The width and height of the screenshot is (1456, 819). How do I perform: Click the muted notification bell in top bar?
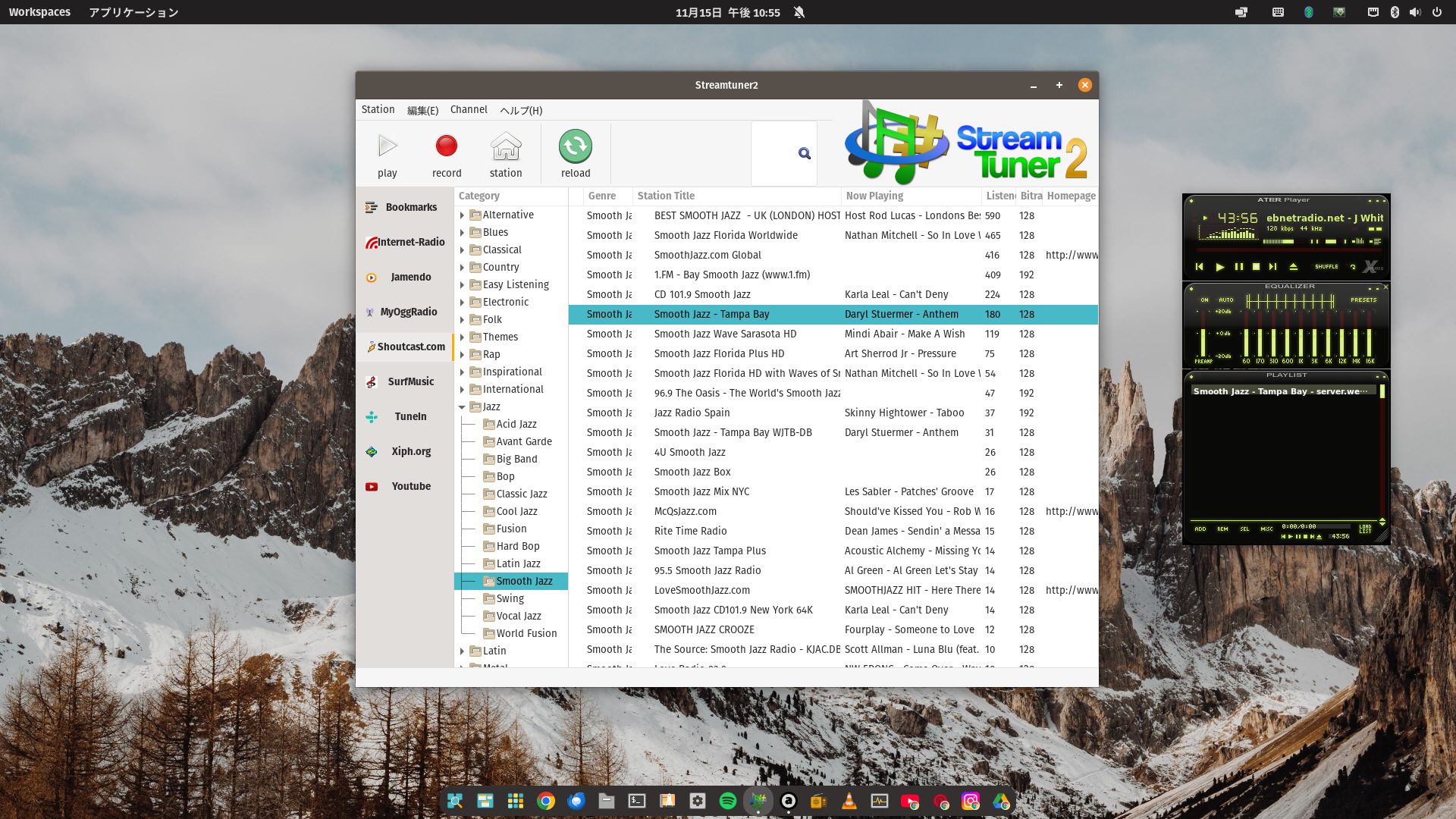click(799, 12)
